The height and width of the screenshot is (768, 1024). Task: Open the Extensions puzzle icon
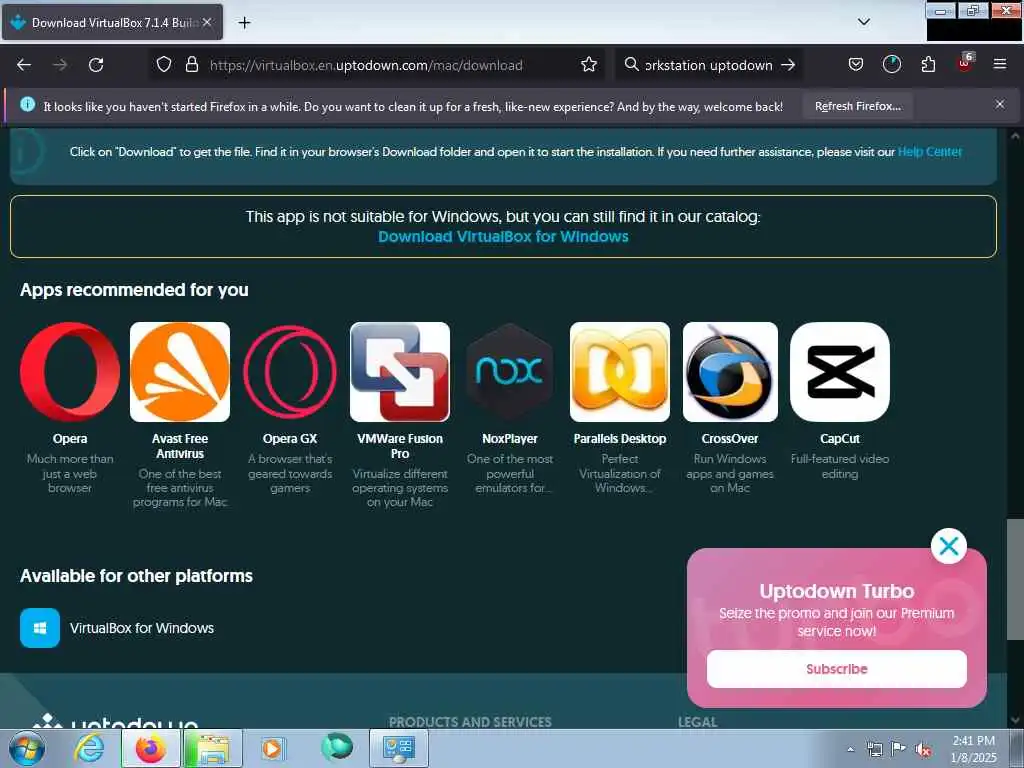pos(928,64)
